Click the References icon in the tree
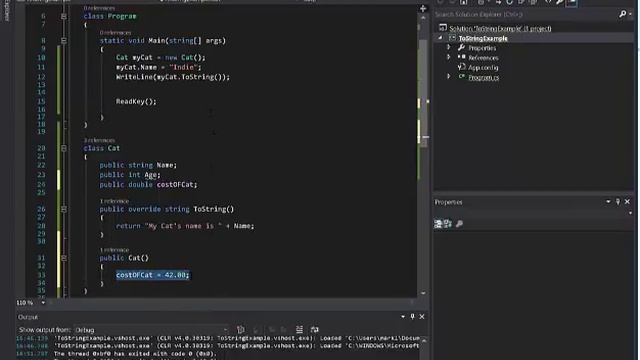The height and width of the screenshot is (360, 640). click(461, 58)
